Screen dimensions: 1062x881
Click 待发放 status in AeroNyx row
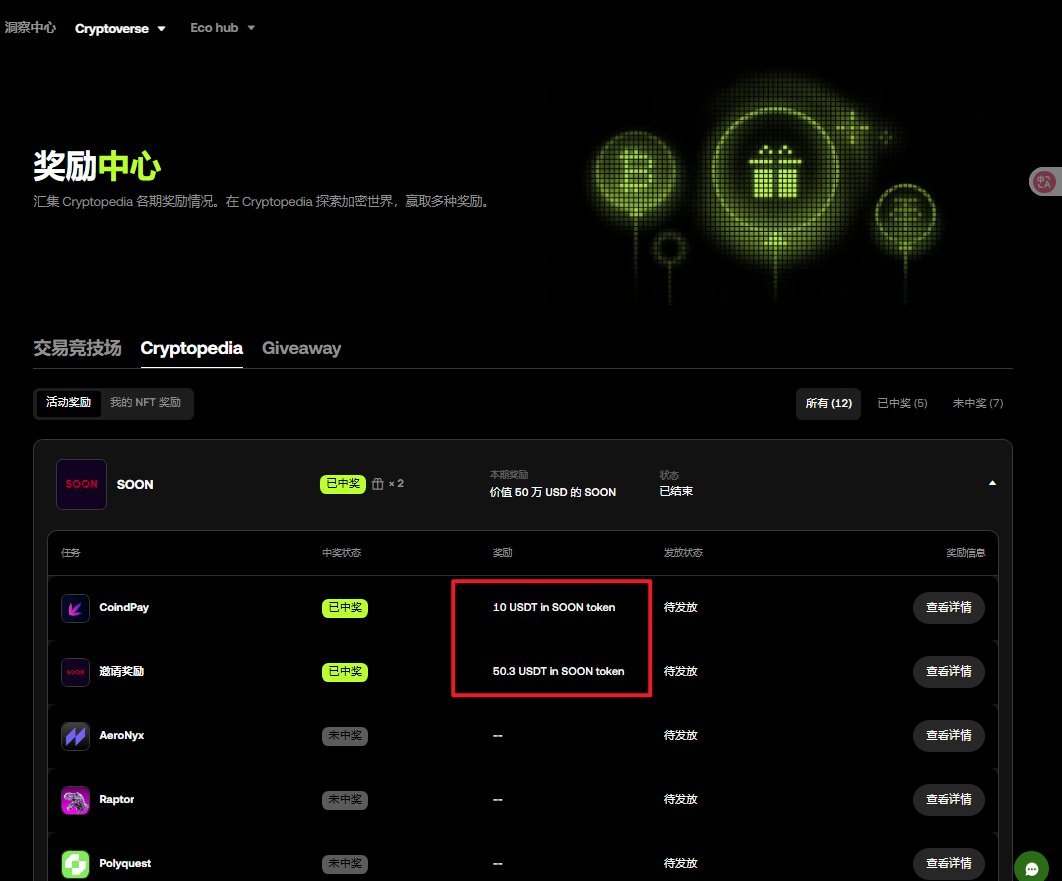(x=680, y=735)
